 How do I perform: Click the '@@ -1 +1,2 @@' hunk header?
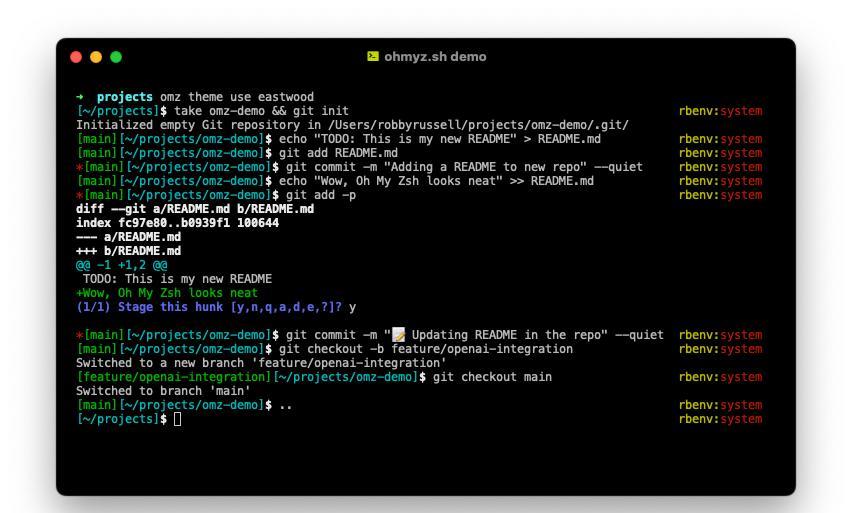[122, 265]
